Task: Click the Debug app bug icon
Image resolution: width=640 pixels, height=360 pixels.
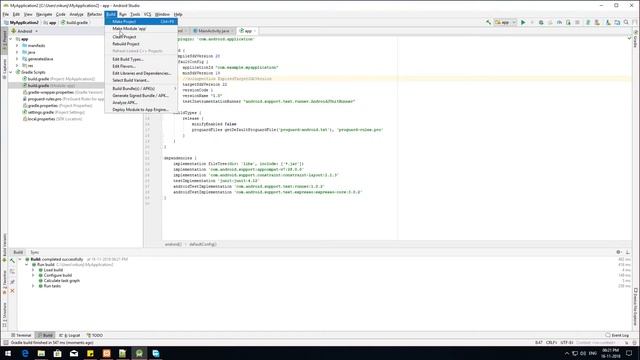Action: click(x=541, y=22)
